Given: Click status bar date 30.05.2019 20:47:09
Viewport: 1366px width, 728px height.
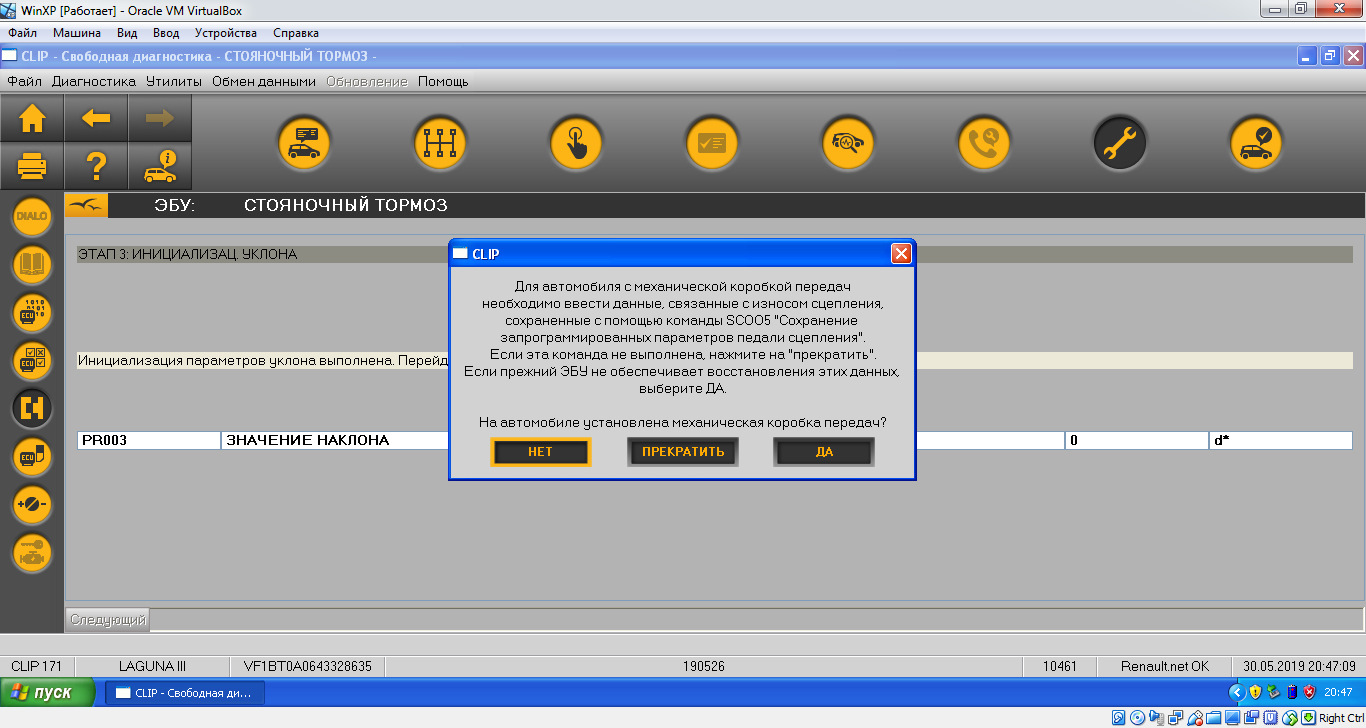Looking at the screenshot, I should (x=1300, y=666).
